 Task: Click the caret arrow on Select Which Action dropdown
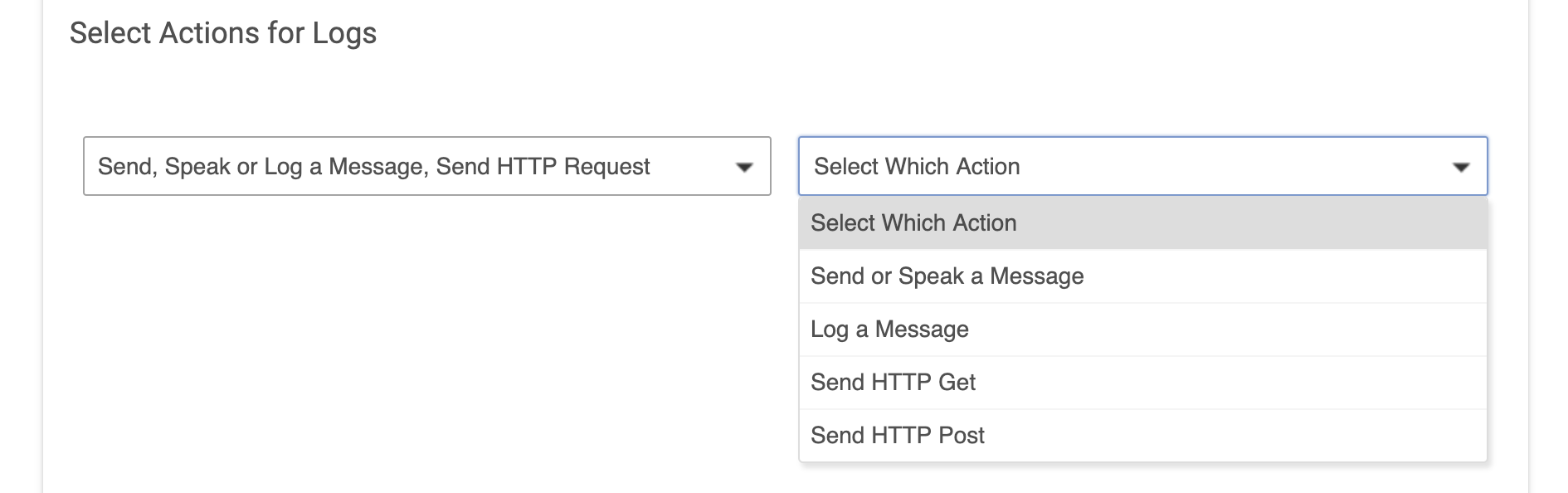1461,168
